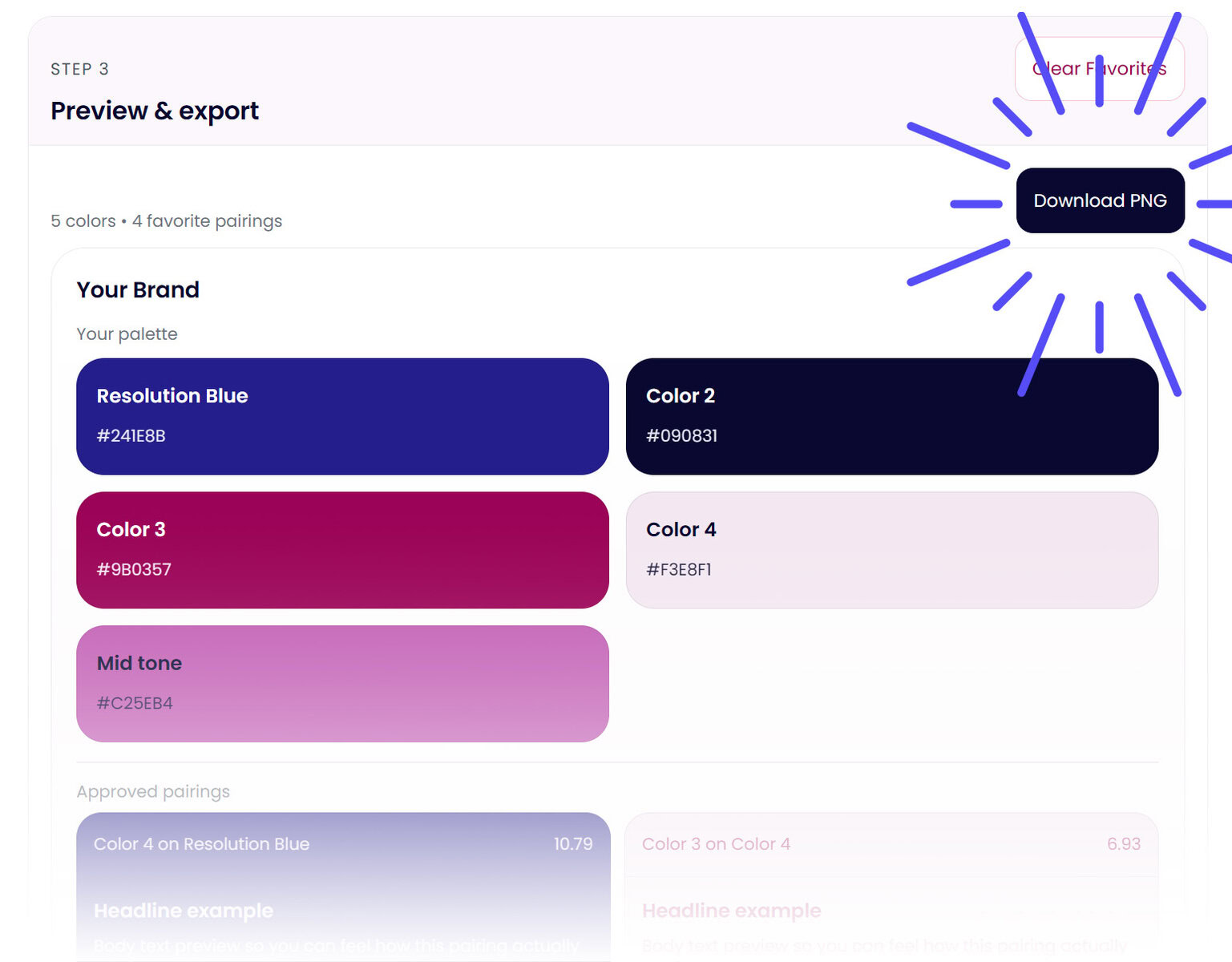Pick the Color 2 dark navy swatch

click(x=891, y=416)
